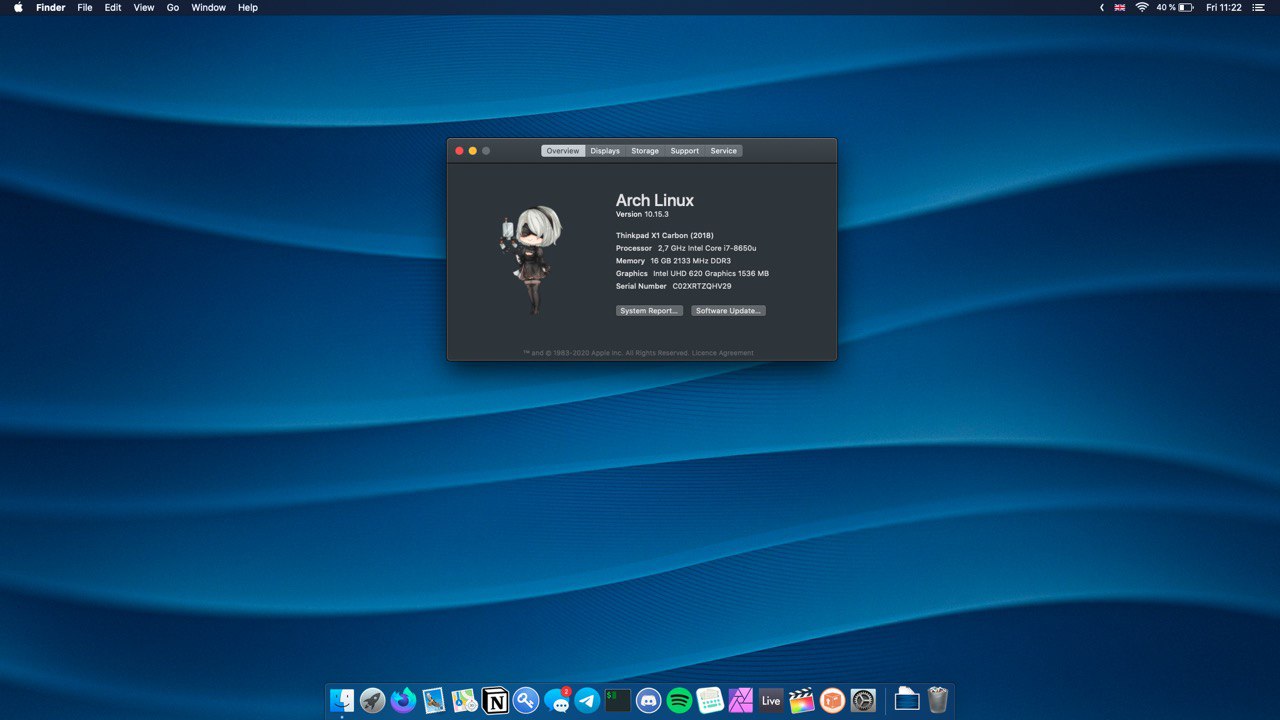
Task: Open the green keyboard app icon in dock
Action: coord(710,701)
